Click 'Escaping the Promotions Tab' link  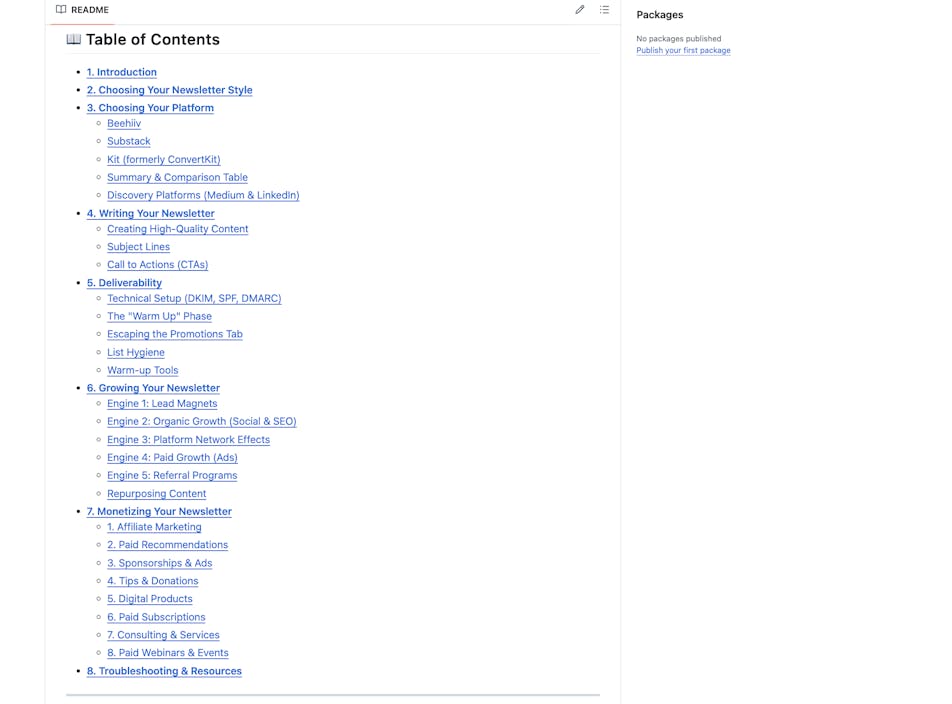(x=174, y=334)
